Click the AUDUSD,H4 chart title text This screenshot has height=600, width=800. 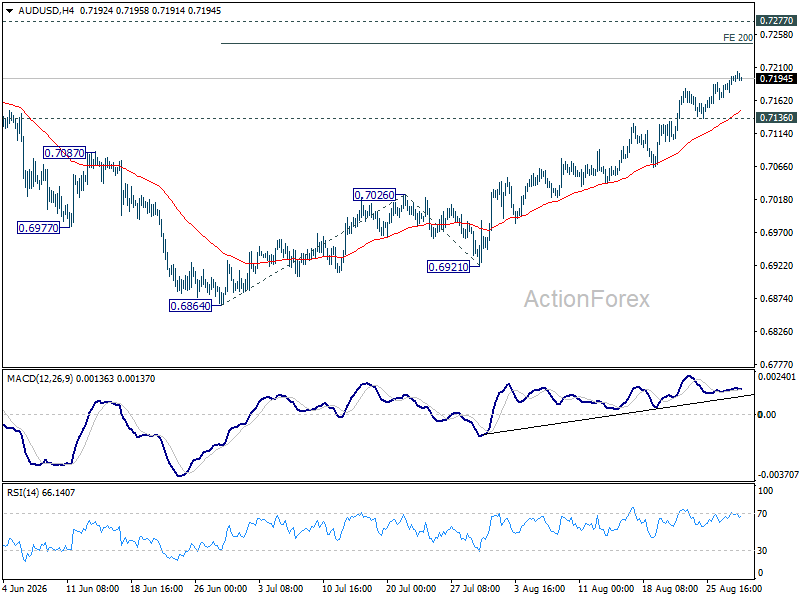44,11
